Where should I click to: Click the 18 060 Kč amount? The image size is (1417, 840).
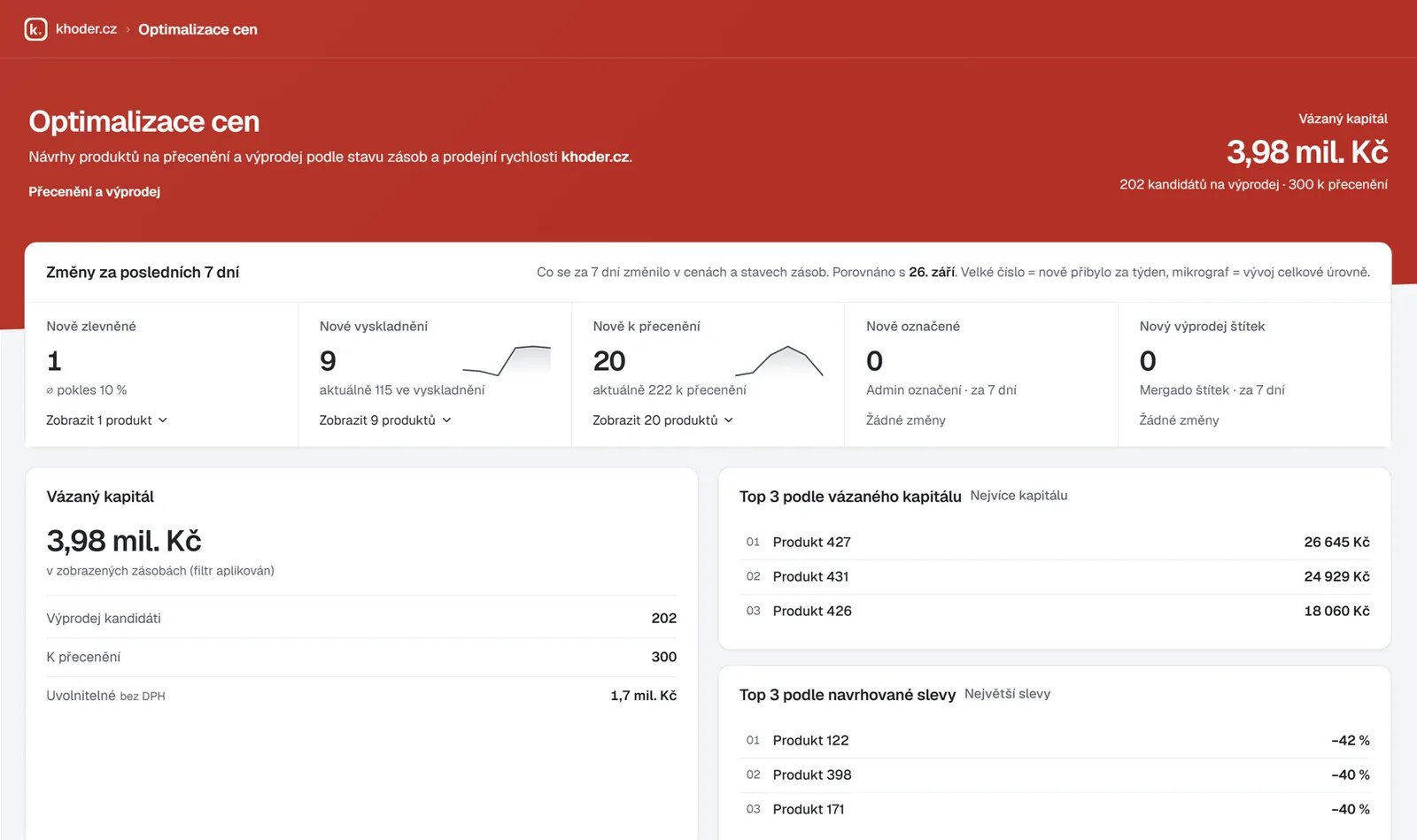1336,611
